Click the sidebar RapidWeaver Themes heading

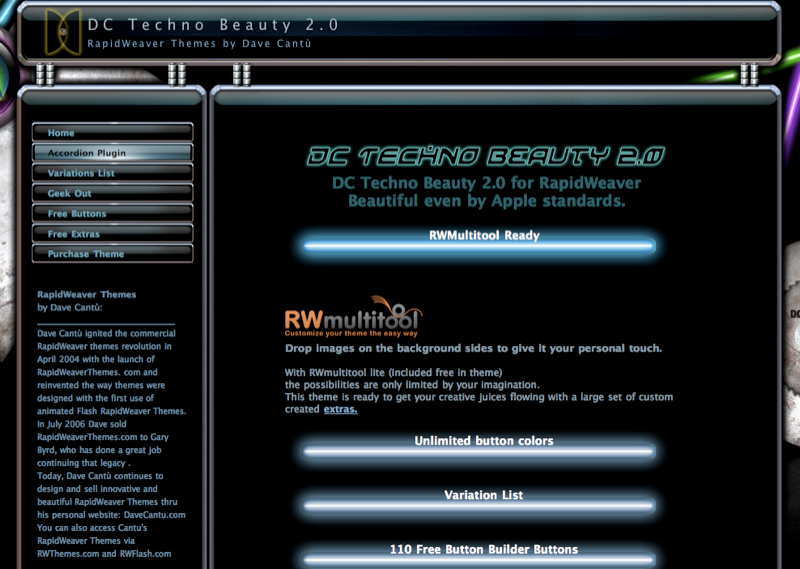point(86,295)
